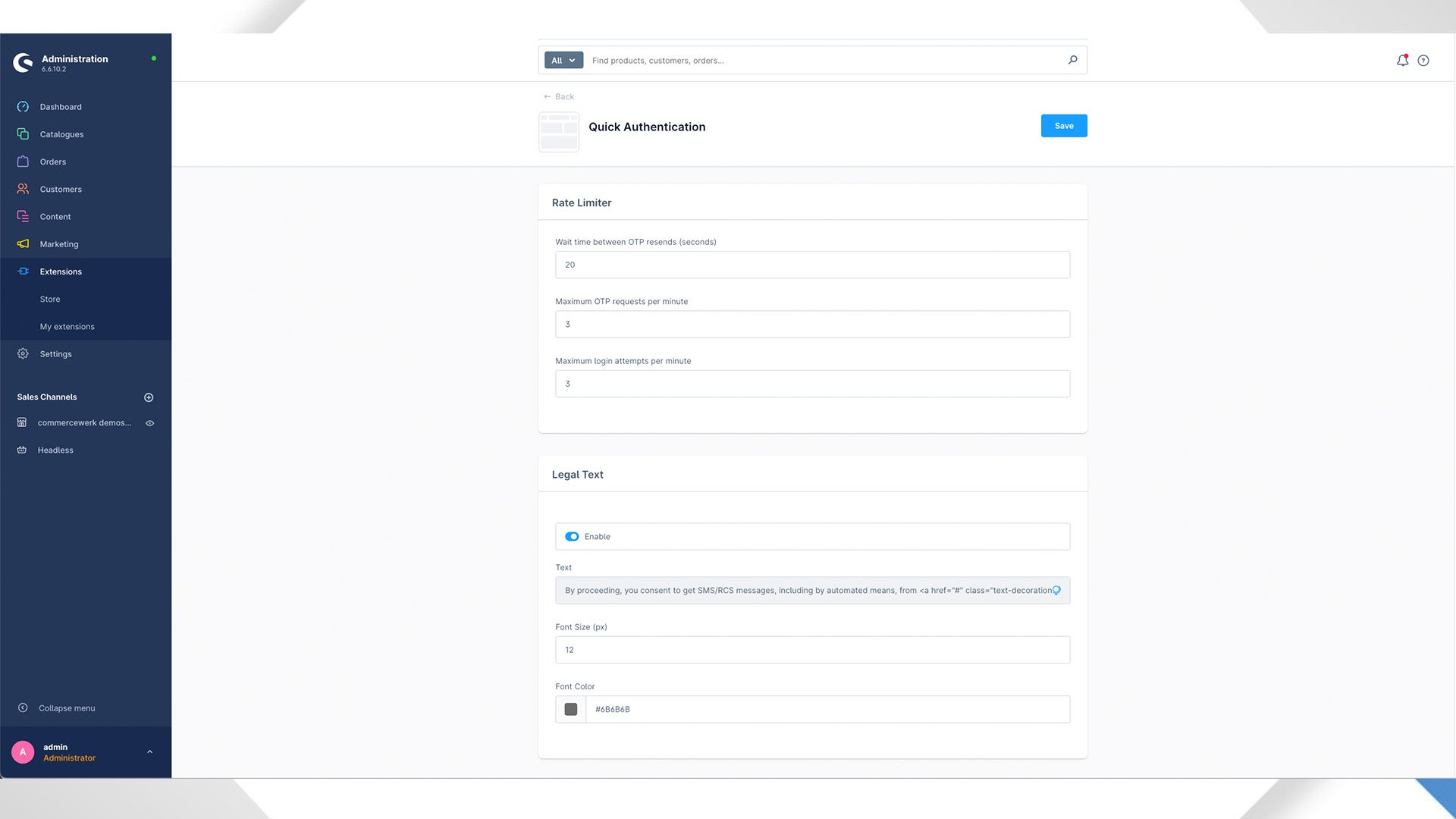Click the Orders bag icon
The height and width of the screenshot is (819, 1456).
coord(23,162)
